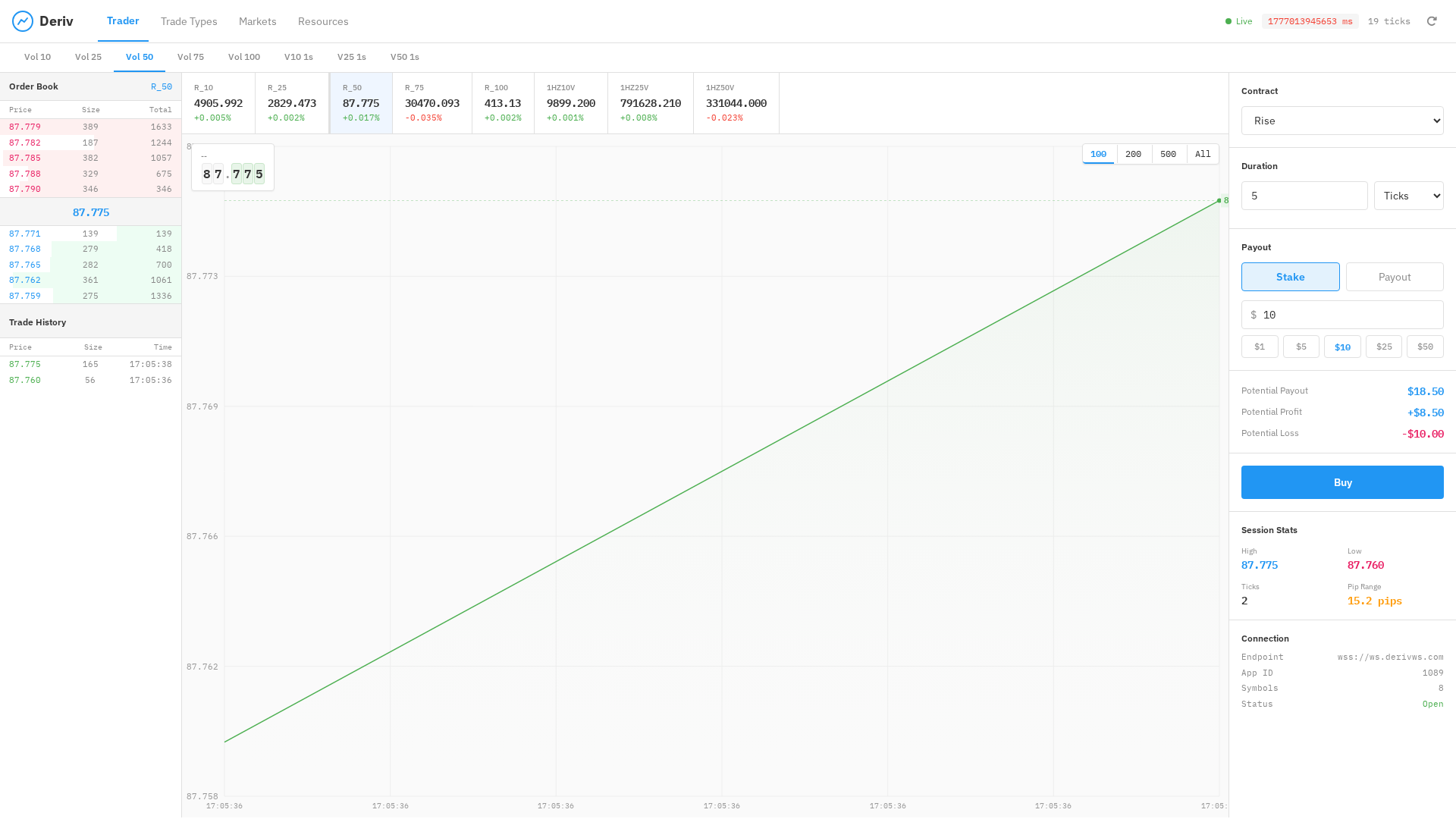Open the Resources menu

point(323,21)
